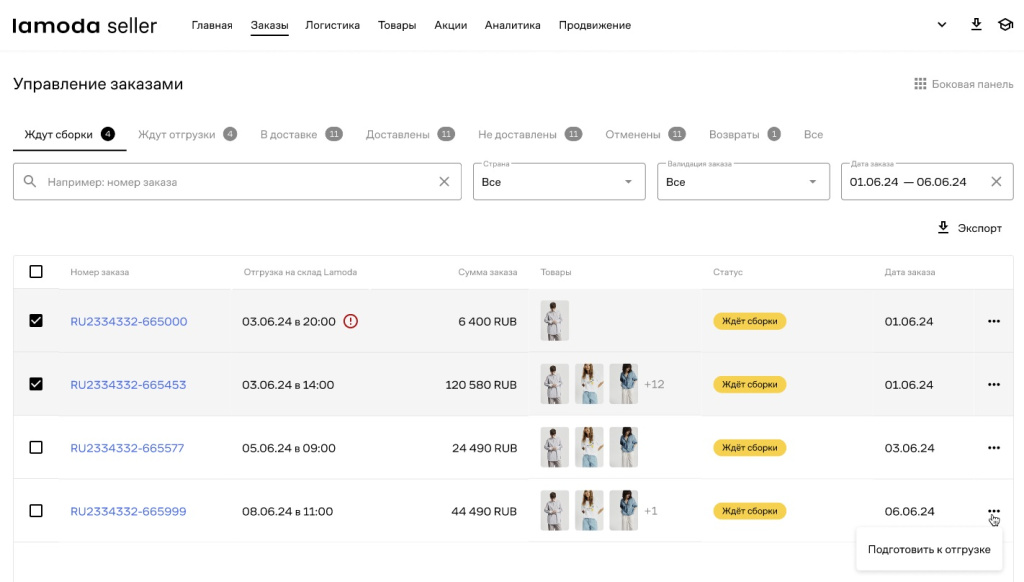1024x582 pixels.
Task: Uncheck the checkbox for order RU2334332-665000
Action: coord(36,321)
